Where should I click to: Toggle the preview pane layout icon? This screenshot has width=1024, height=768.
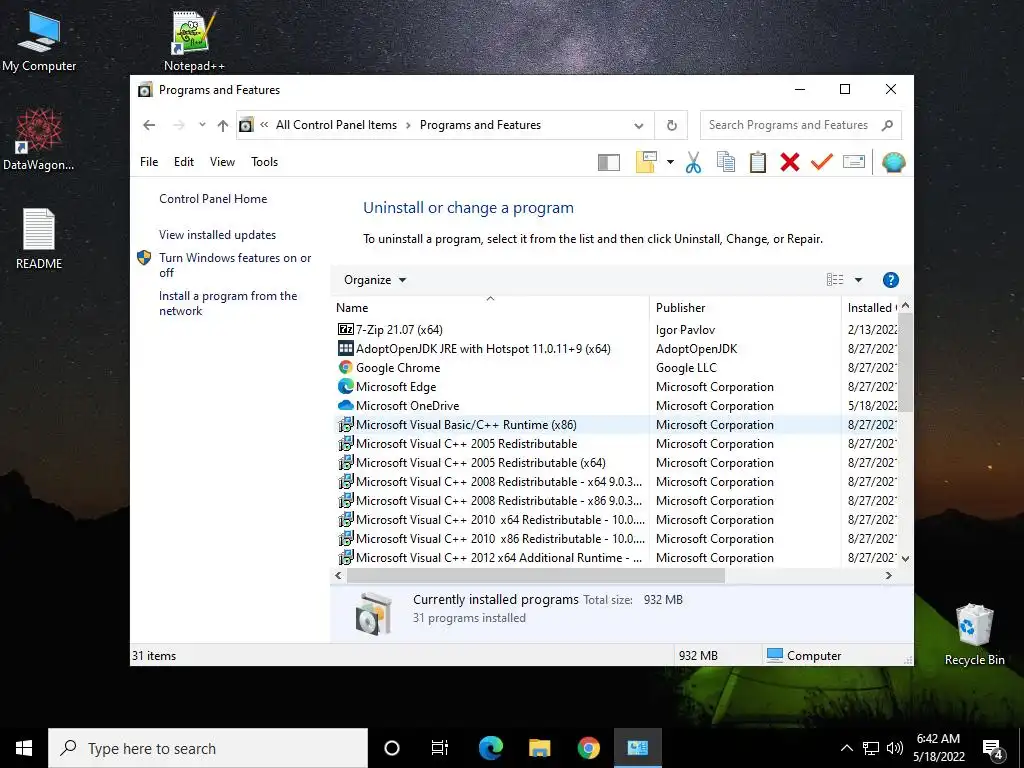tap(609, 163)
